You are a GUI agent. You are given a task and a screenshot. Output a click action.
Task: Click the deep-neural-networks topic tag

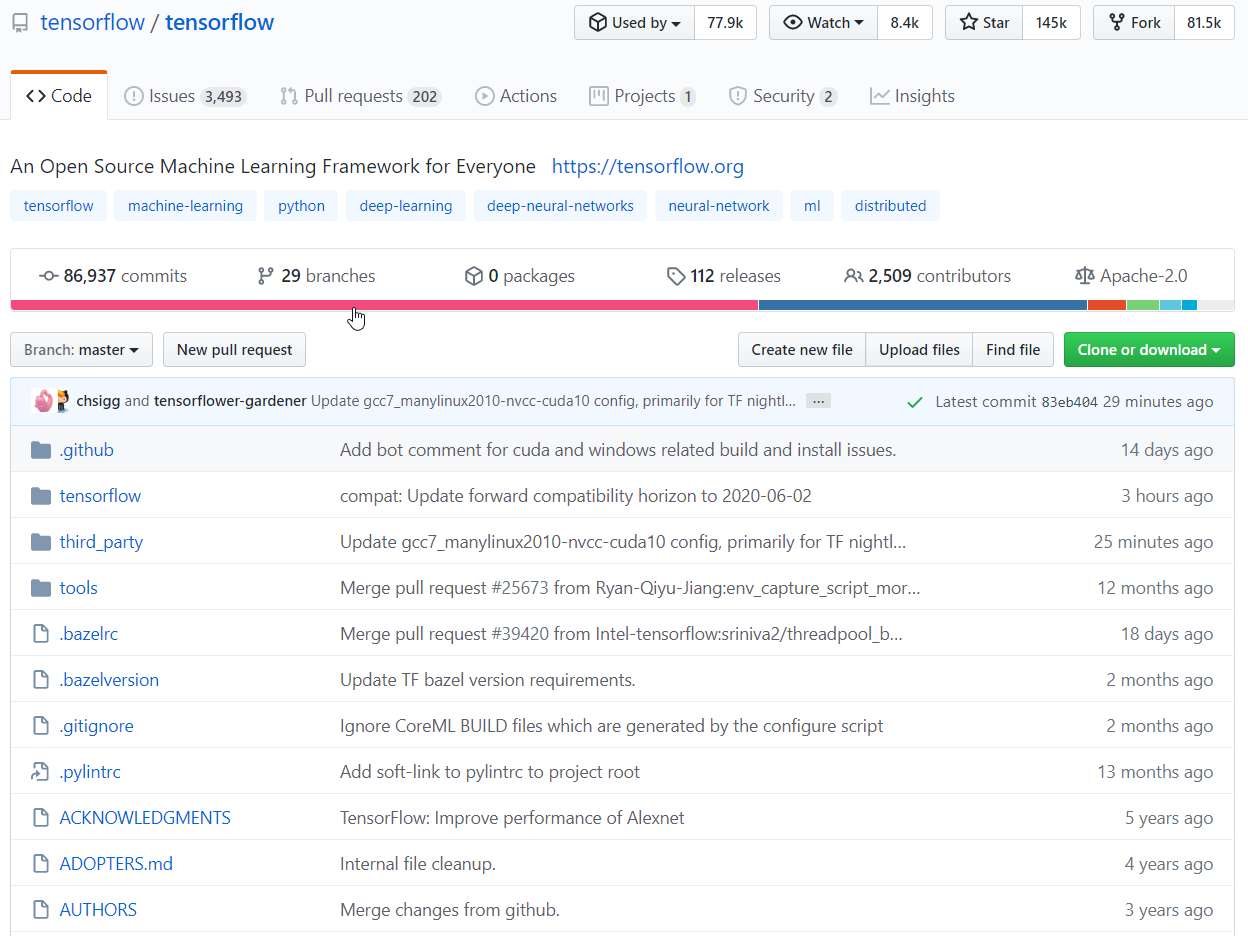[560, 206]
